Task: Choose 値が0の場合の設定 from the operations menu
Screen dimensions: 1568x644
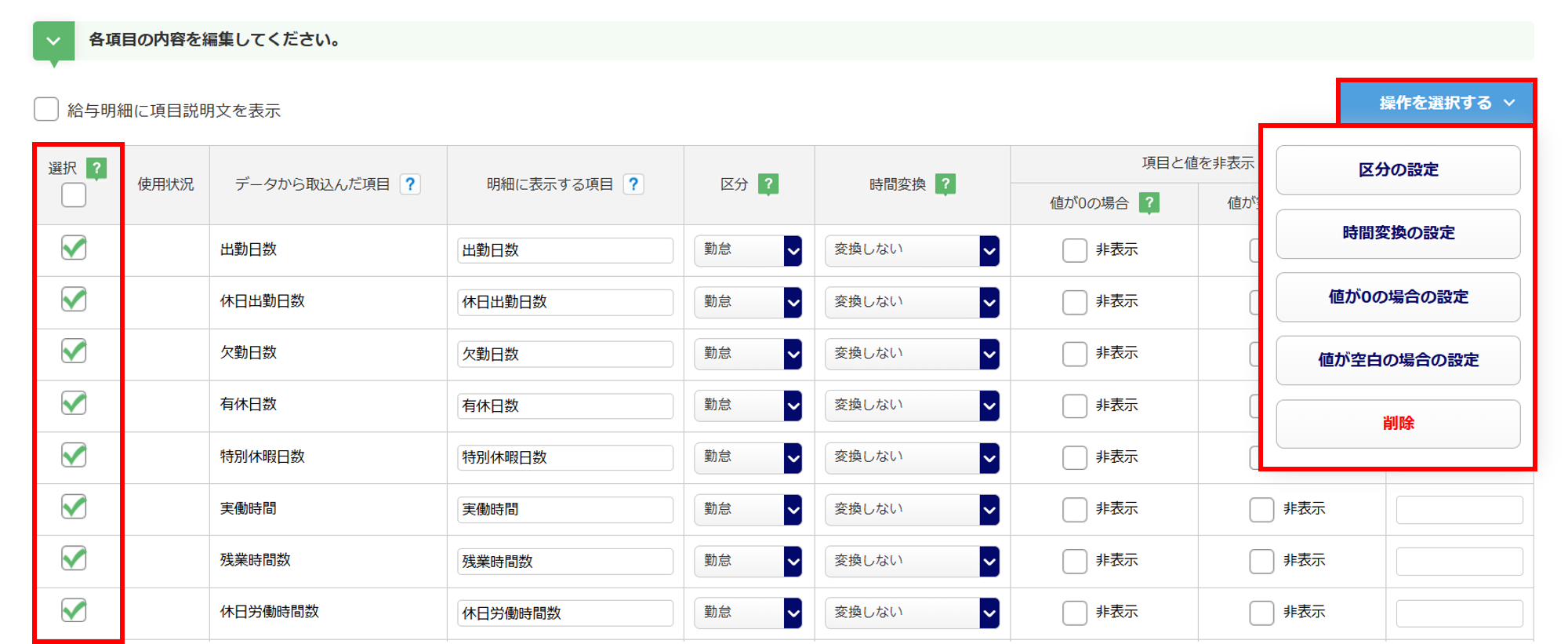Action: tap(1398, 297)
